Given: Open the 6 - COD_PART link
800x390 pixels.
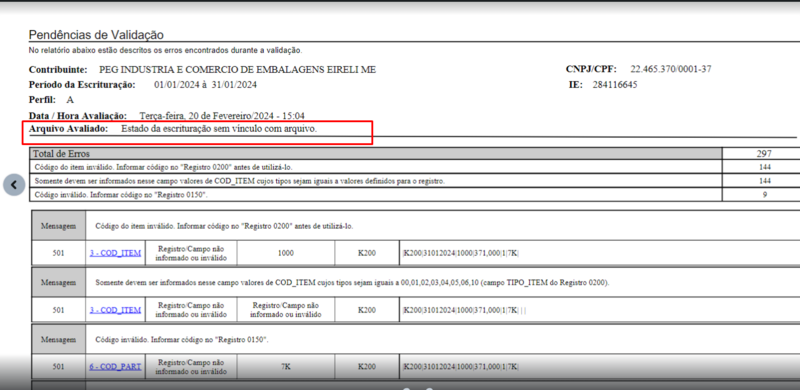Looking at the screenshot, I should point(115,366).
